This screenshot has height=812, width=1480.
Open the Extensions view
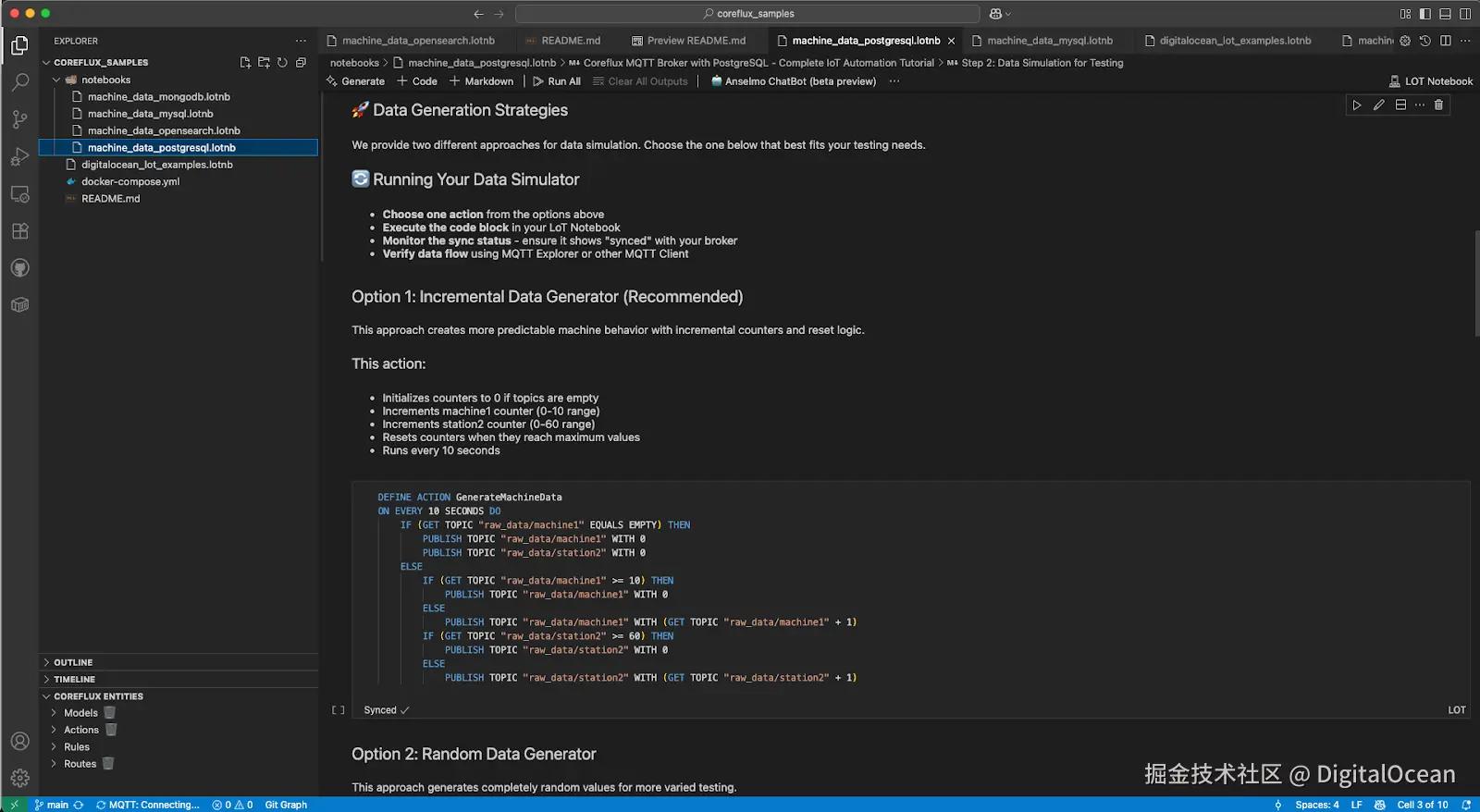tap(19, 231)
